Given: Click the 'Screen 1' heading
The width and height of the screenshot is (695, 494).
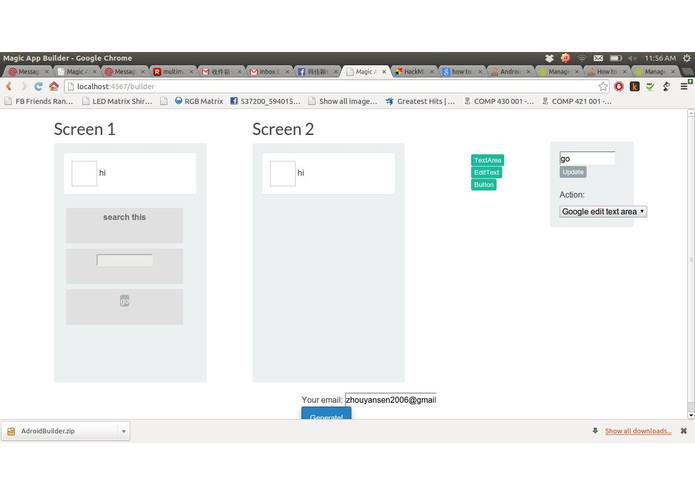Looking at the screenshot, I should coord(85,129).
